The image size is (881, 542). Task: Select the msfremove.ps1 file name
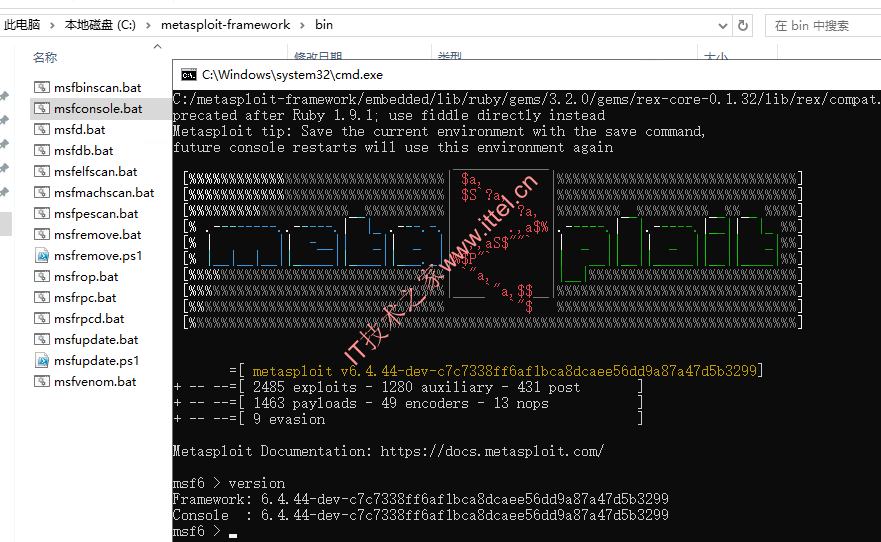tap(98, 256)
